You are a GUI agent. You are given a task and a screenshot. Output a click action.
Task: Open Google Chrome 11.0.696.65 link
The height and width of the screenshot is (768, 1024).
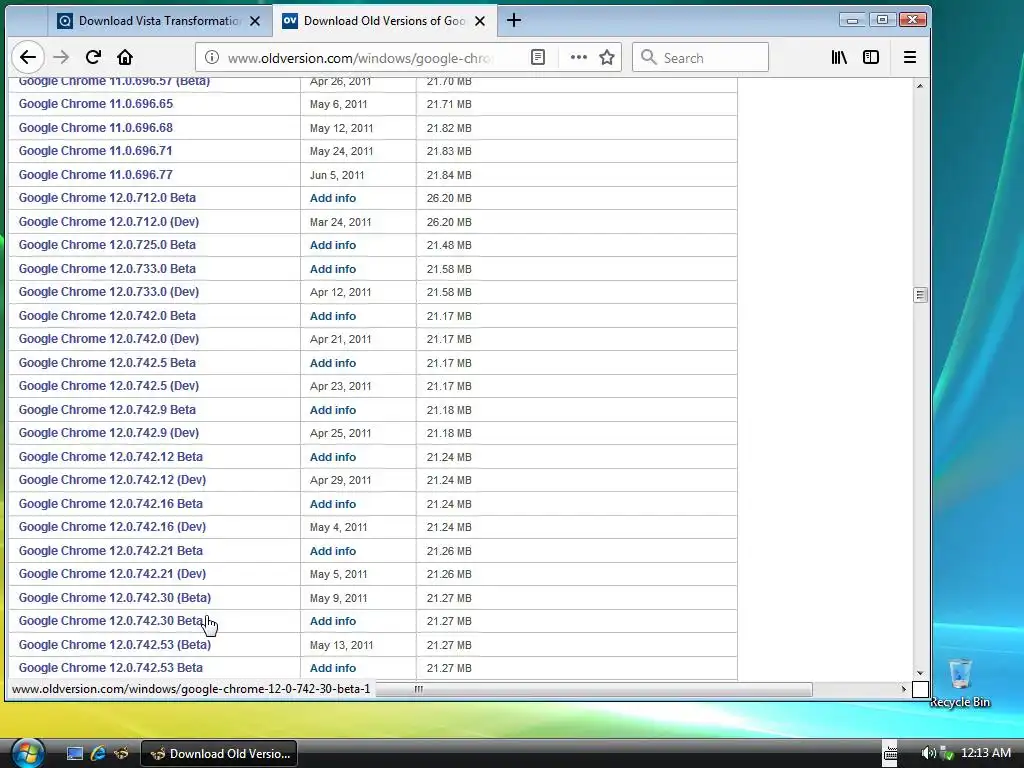click(x=95, y=104)
